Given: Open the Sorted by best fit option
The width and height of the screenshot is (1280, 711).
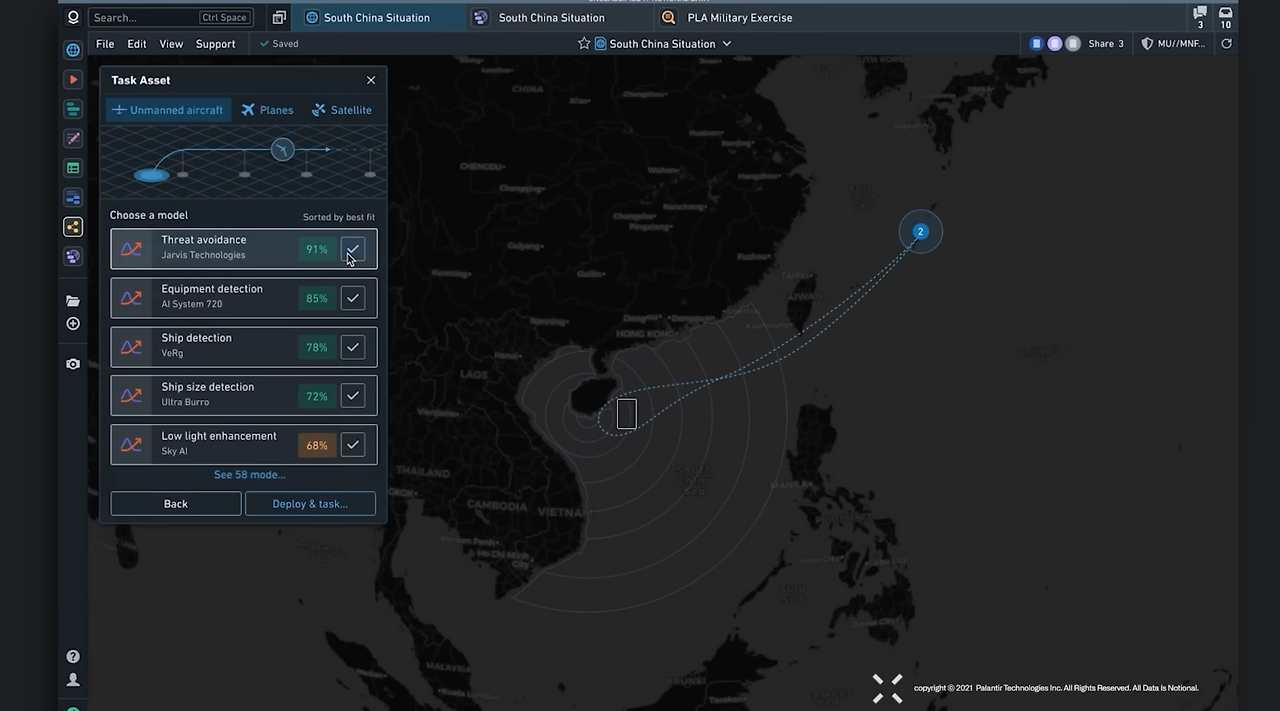Looking at the screenshot, I should (339, 217).
